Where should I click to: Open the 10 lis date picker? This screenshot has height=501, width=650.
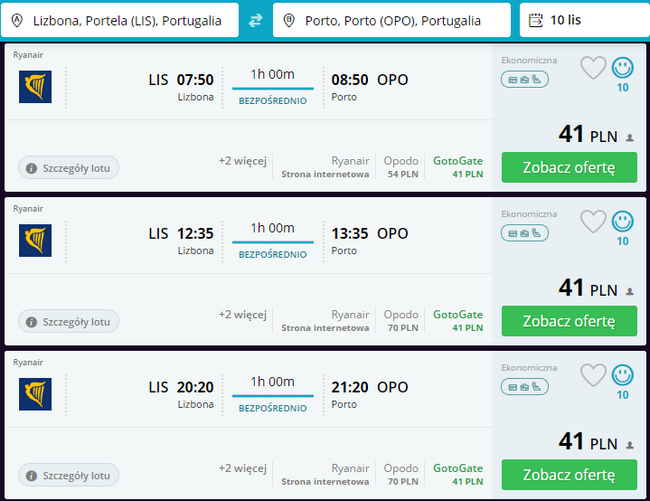(x=583, y=20)
